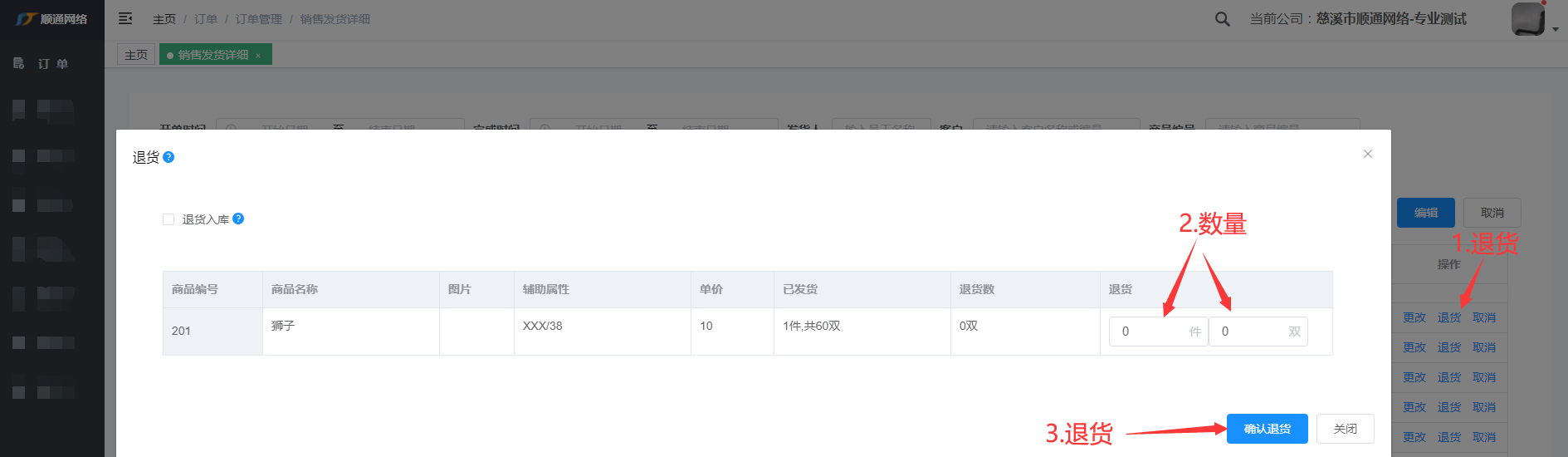The width and height of the screenshot is (1568, 457).
Task: Expand the user account dropdown arrow
Action: [x=1555, y=29]
